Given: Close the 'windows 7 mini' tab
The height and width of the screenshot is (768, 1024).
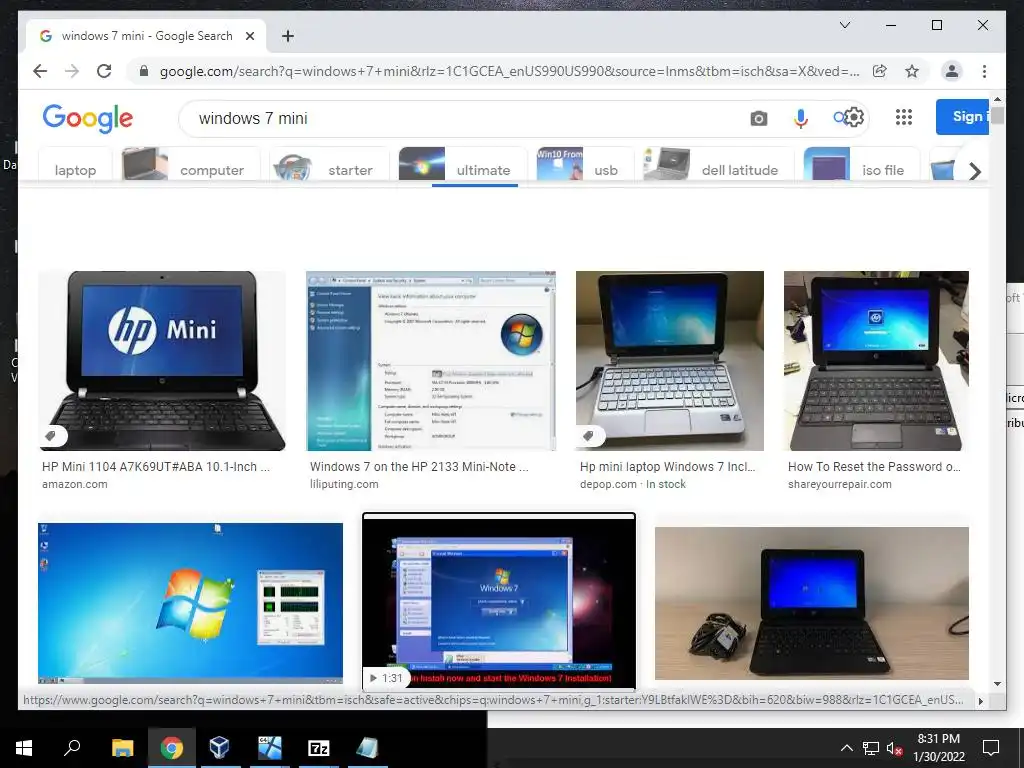Looking at the screenshot, I should point(249,36).
